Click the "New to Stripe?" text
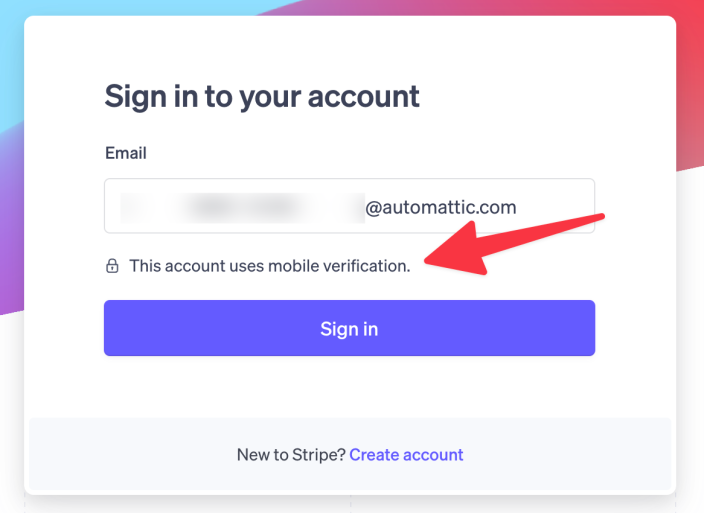The image size is (704, 513). click(x=291, y=454)
